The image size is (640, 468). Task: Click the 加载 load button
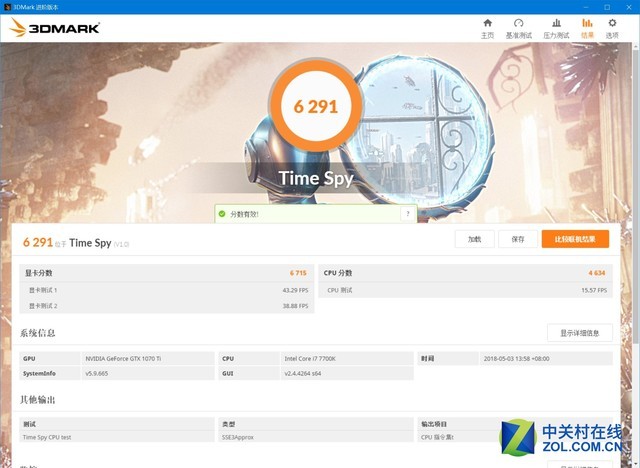(474, 239)
